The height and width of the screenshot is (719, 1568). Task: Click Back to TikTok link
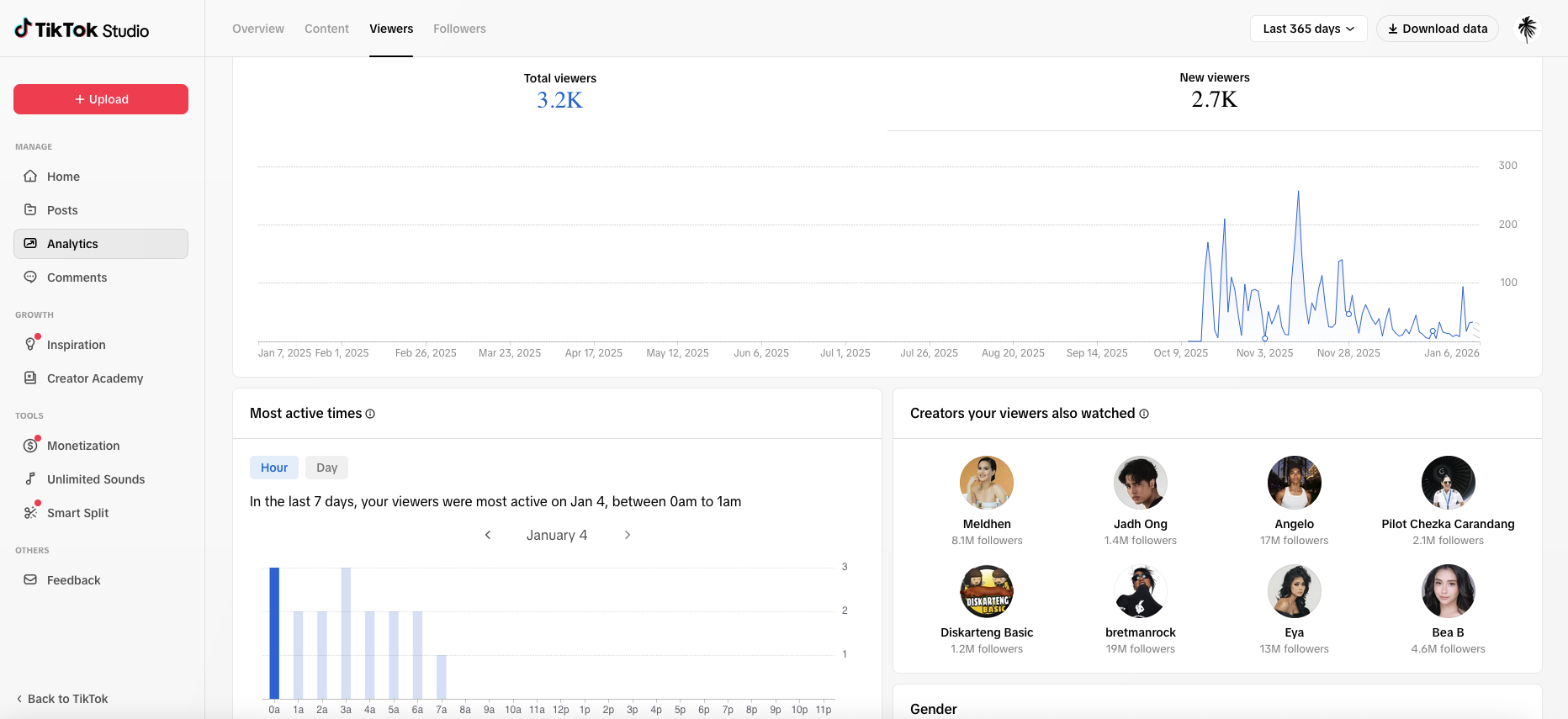point(62,699)
